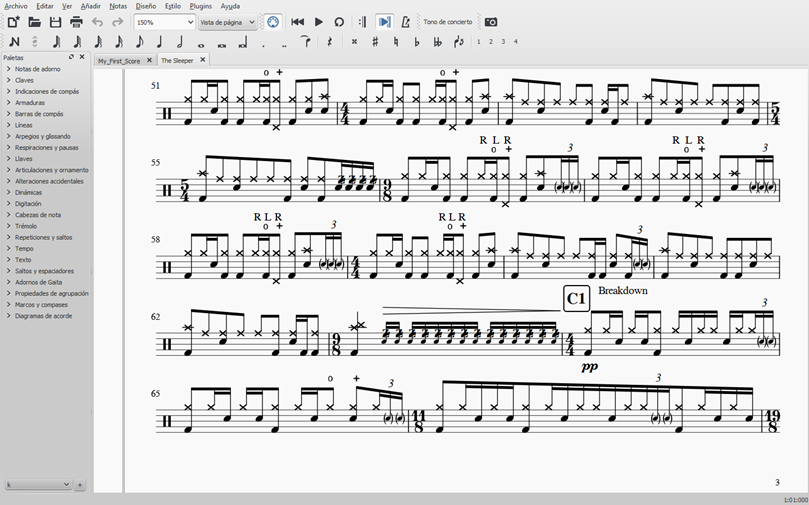Save the score with the floppy disk icon
This screenshot has height=505, width=809.
[x=55, y=22]
